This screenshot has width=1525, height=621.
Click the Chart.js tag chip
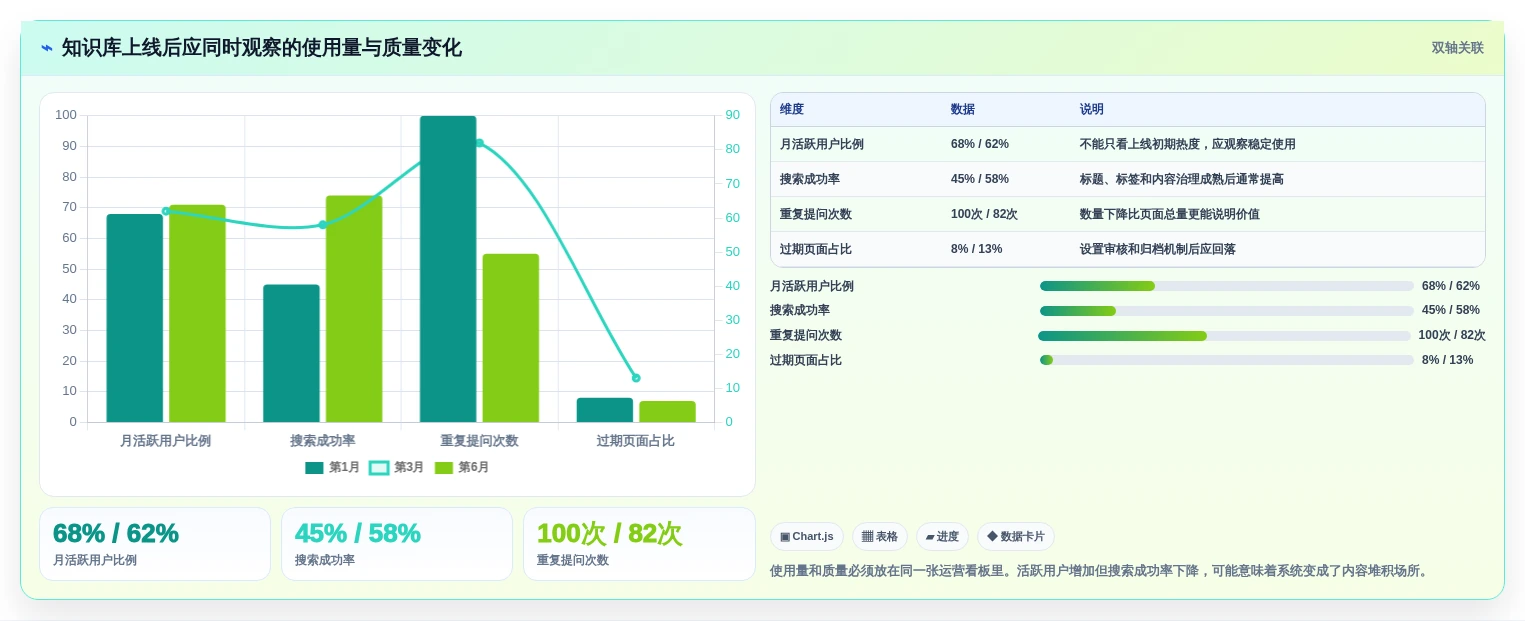[x=807, y=537]
